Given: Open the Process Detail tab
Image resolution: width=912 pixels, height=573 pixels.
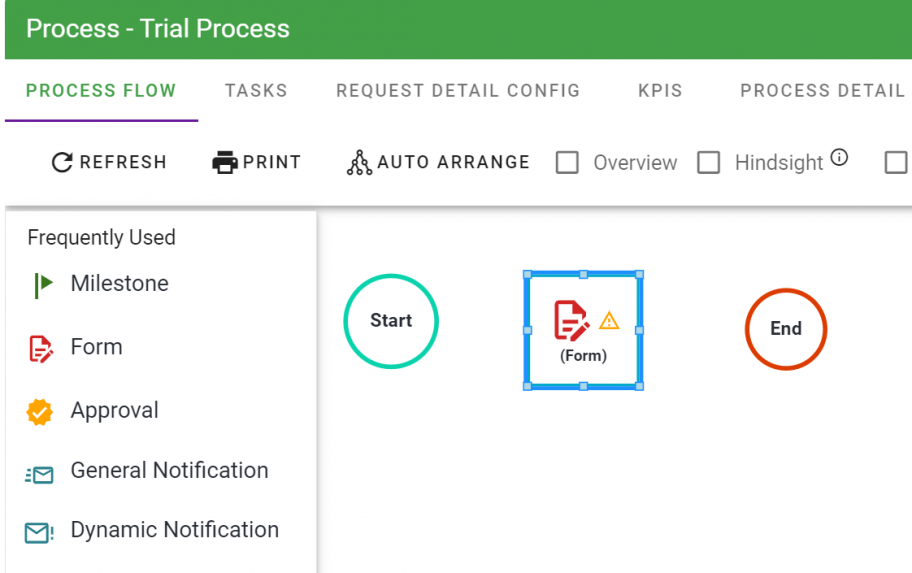Looking at the screenshot, I should coord(822,90).
